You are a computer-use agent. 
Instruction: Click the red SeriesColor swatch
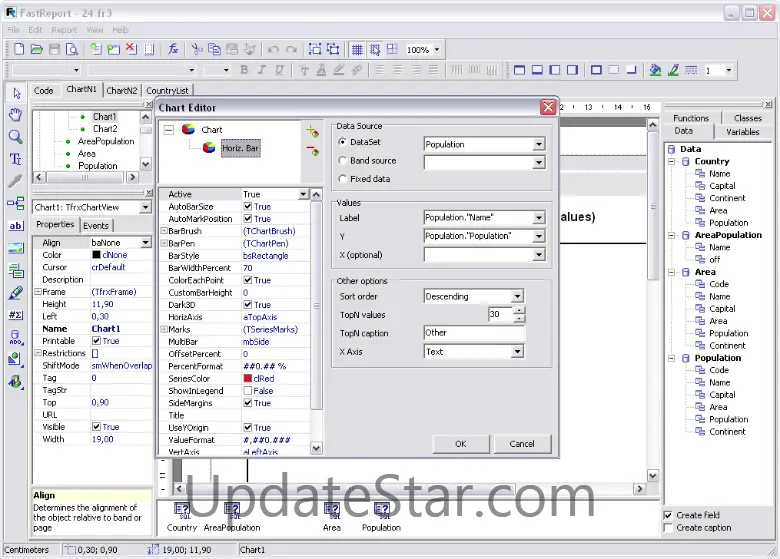(248, 379)
